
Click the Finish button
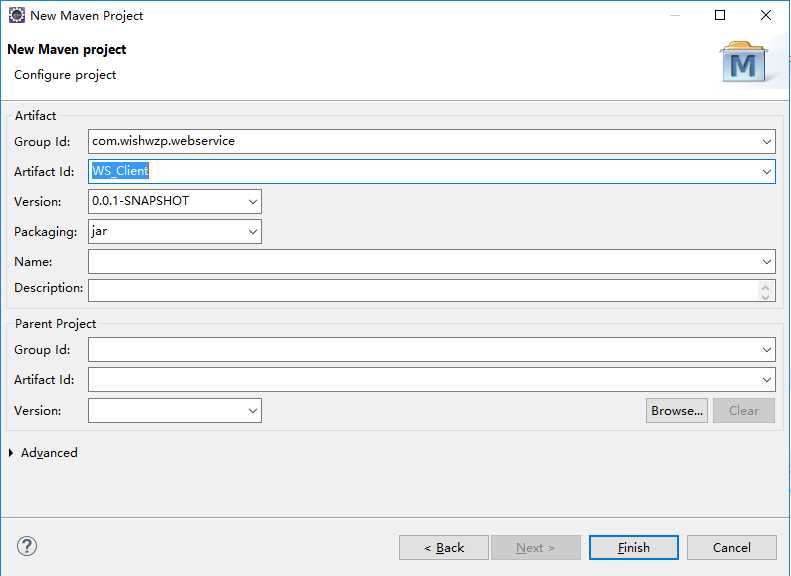634,547
